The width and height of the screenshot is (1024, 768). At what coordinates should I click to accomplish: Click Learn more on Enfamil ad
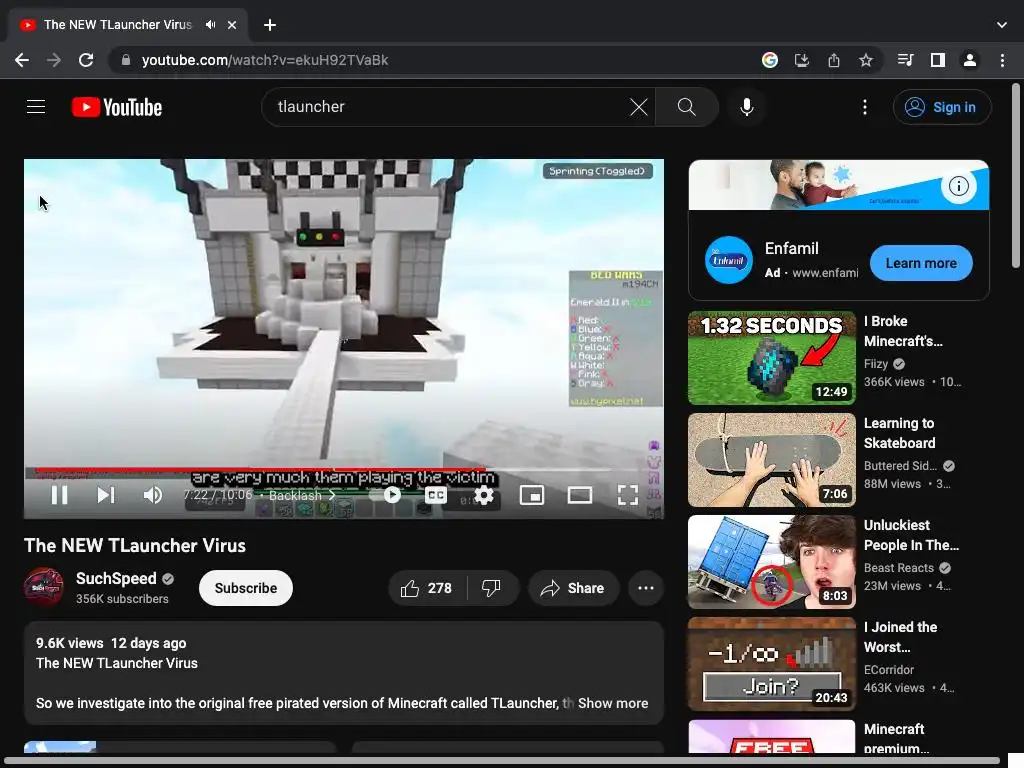coord(921,263)
